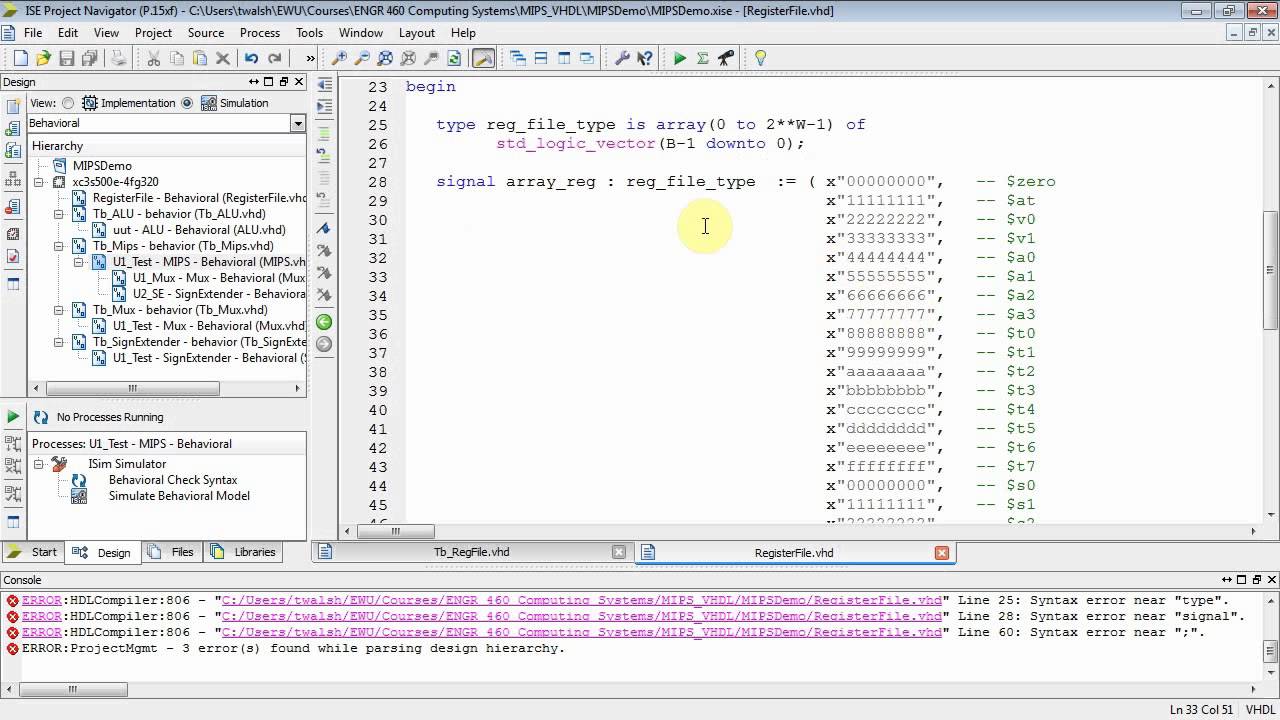This screenshot has width=1280, height=720.
Task: Click the third ERROR link in console
Action: pyautogui.click(x=42, y=632)
